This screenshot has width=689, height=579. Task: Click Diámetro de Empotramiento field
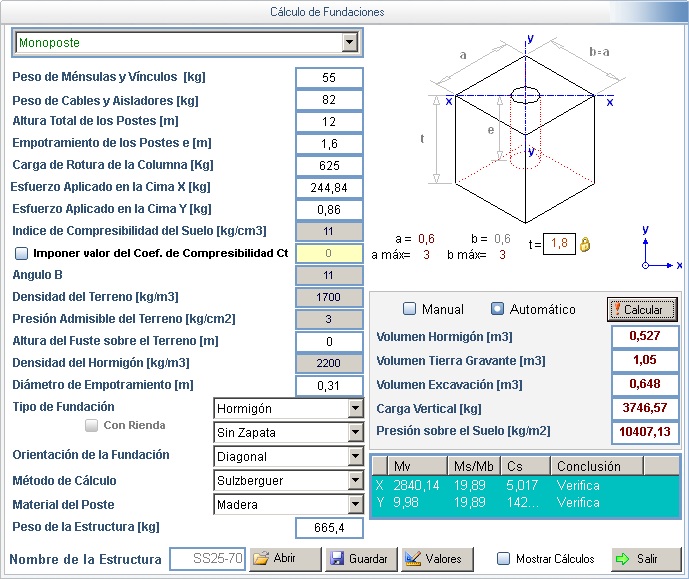pyautogui.click(x=329, y=386)
